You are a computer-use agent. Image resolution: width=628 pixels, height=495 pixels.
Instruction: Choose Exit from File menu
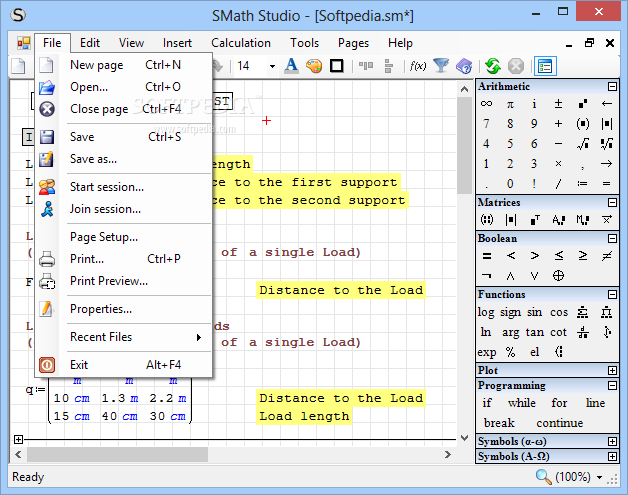pyautogui.click(x=123, y=365)
